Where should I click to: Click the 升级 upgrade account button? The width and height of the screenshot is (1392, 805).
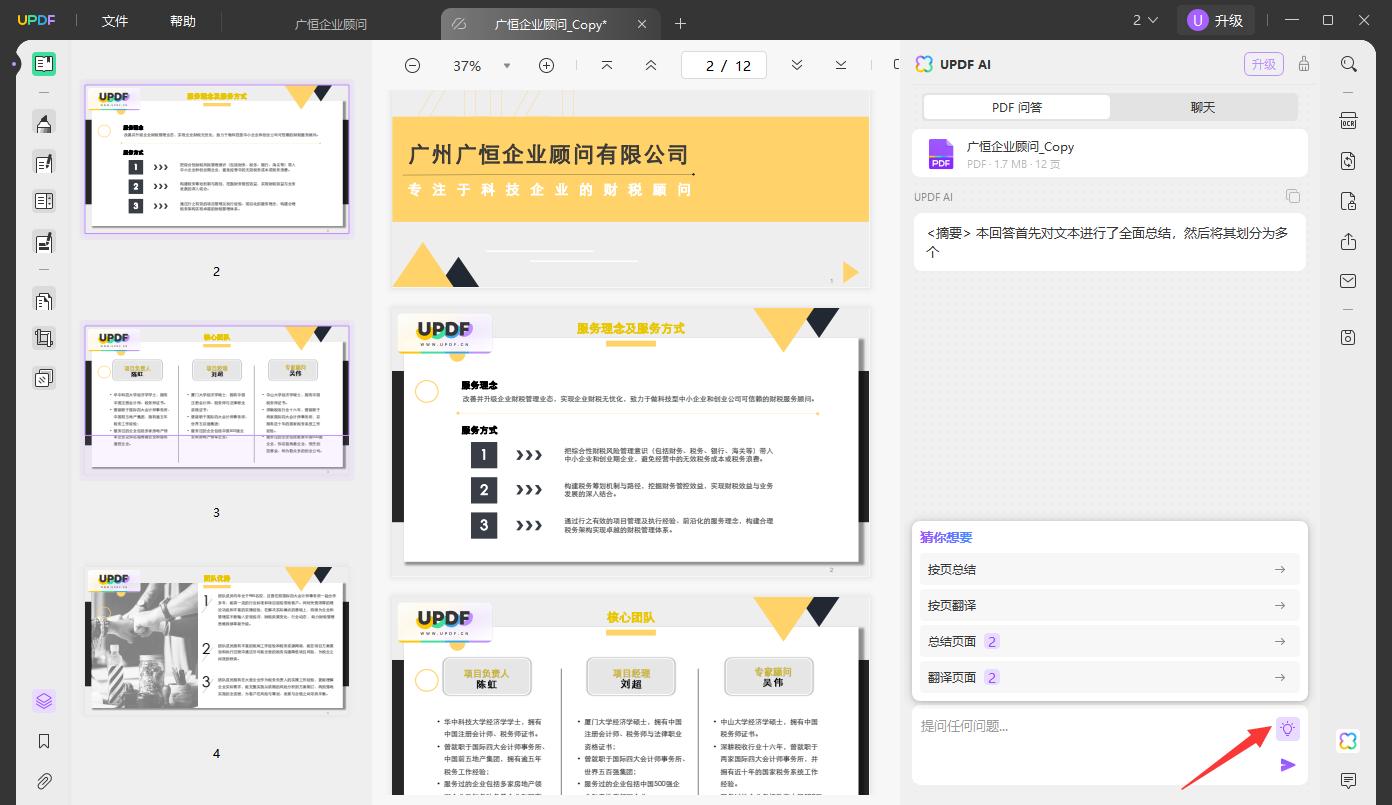point(1216,20)
